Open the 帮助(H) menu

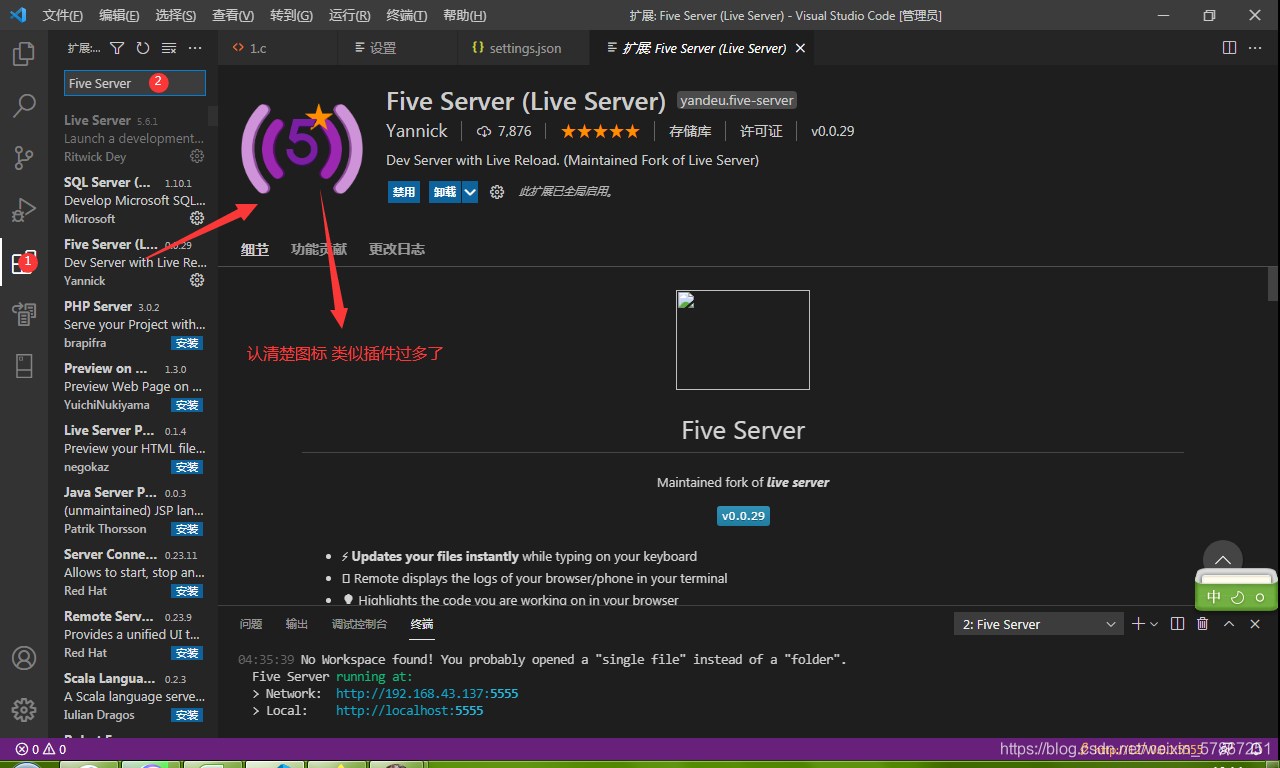click(x=464, y=15)
